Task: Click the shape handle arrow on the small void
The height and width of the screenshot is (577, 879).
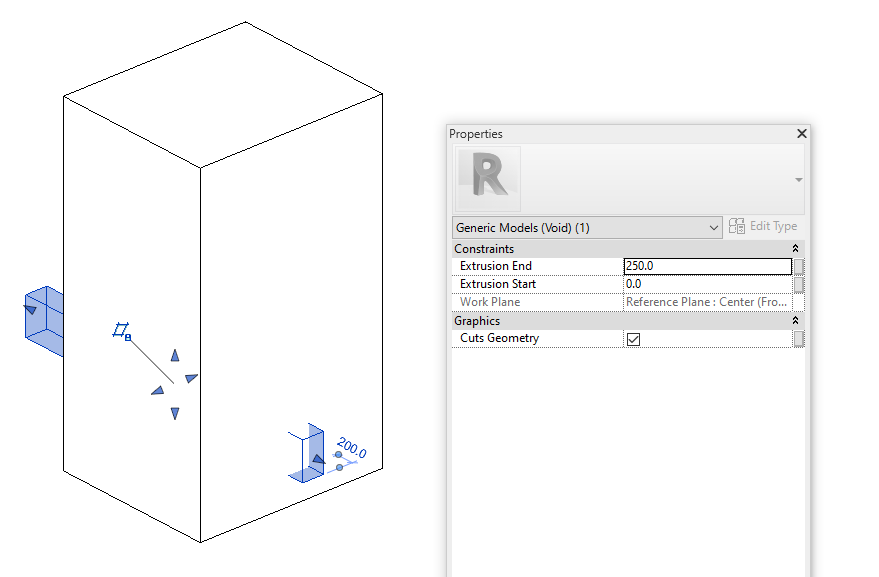Action: click(318, 460)
